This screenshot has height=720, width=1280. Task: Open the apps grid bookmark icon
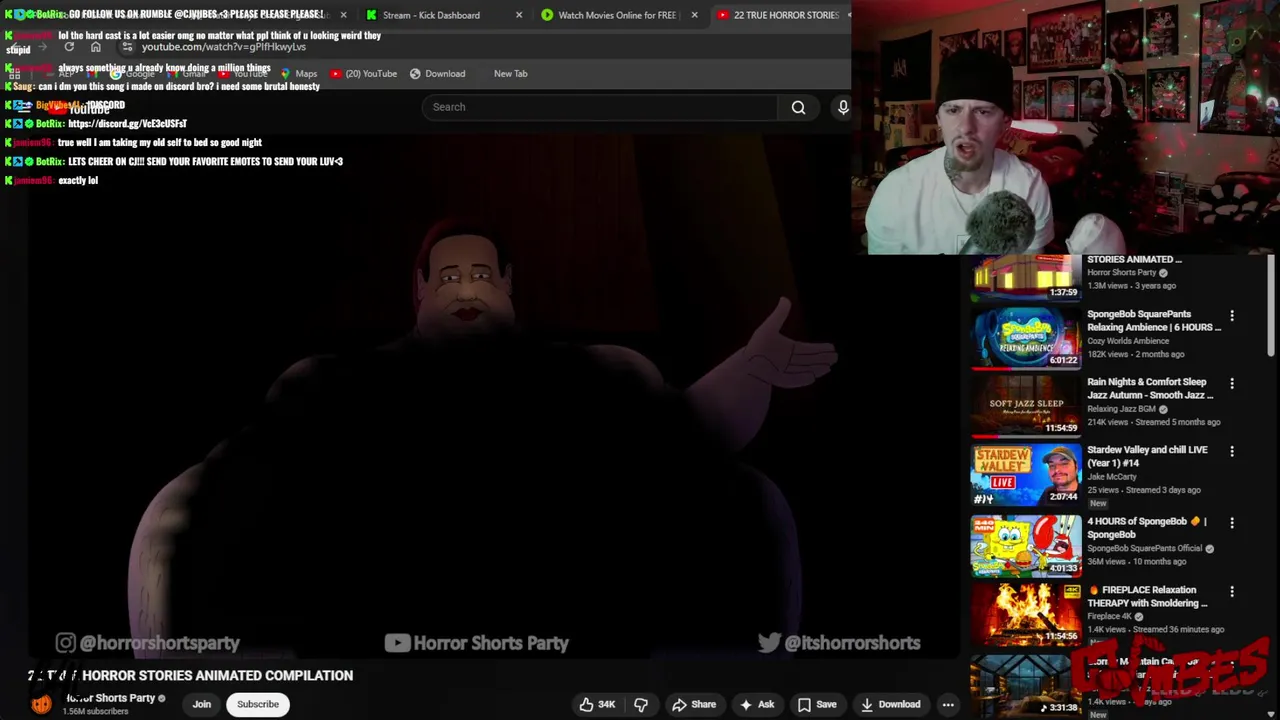coord(15,73)
